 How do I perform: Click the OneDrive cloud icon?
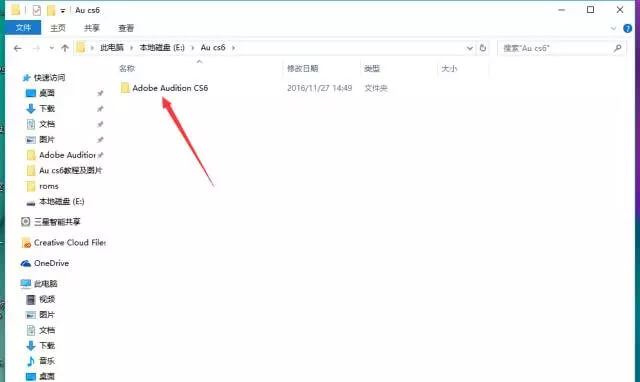[x=26, y=263]
